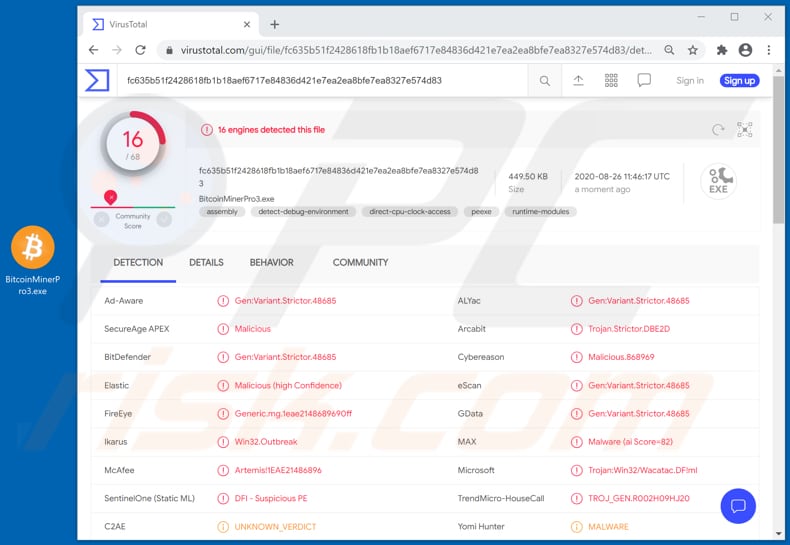Click the BitcoinMinerPro3.exe file name text

click(237, 199)
